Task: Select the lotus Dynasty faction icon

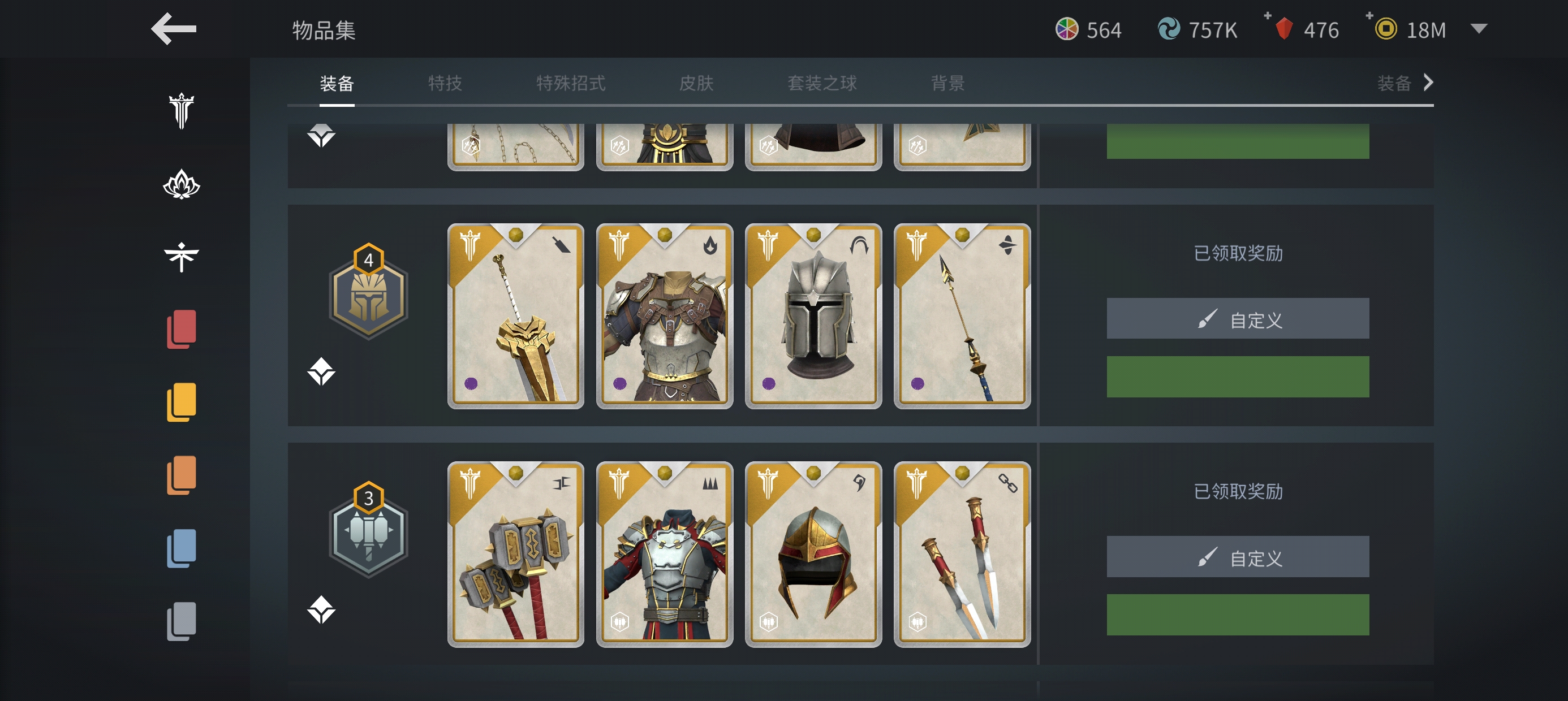Action: point(182,184)
